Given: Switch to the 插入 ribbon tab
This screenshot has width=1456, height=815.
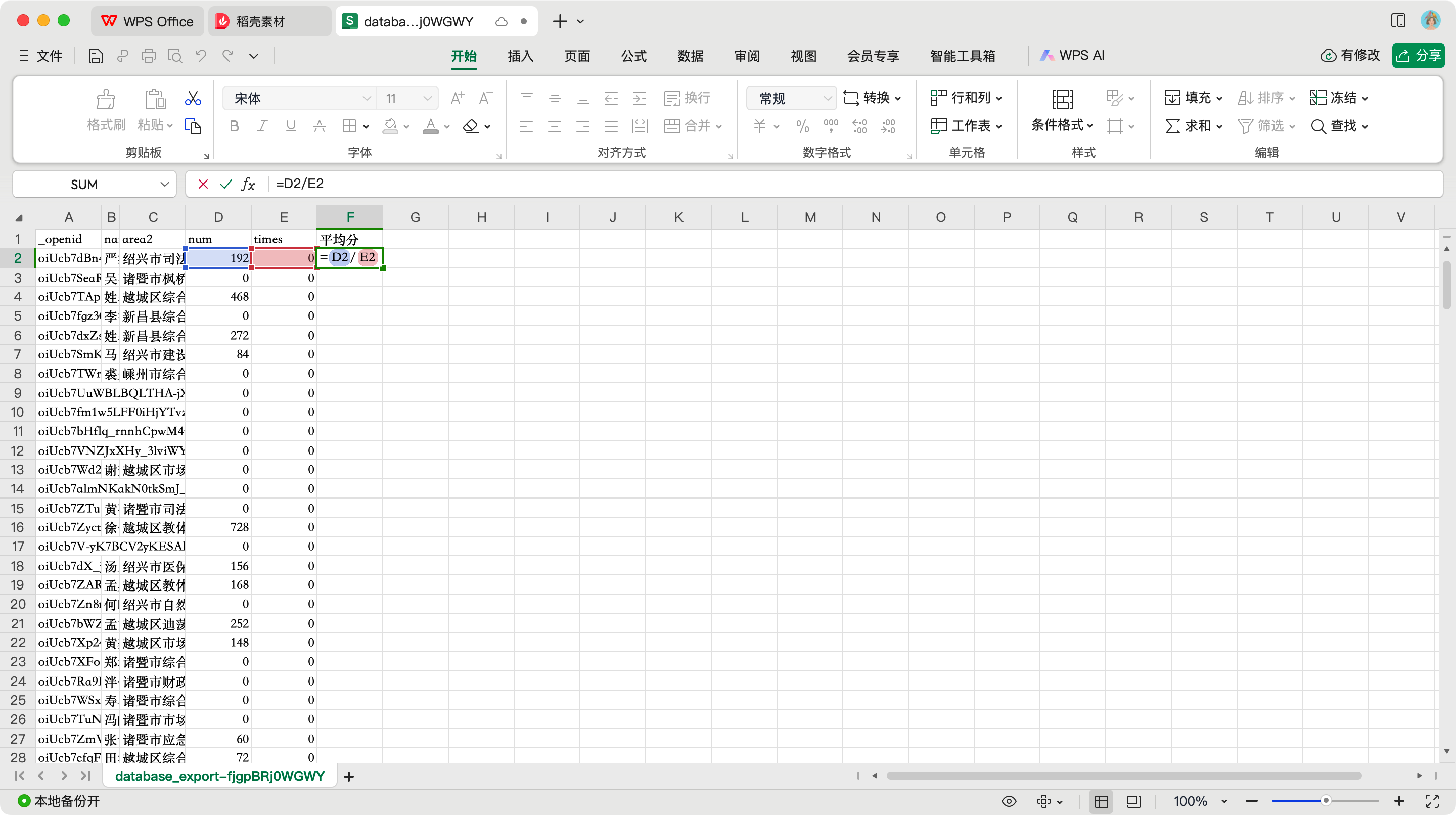Looking at the screenshot, I should point(520,56).
